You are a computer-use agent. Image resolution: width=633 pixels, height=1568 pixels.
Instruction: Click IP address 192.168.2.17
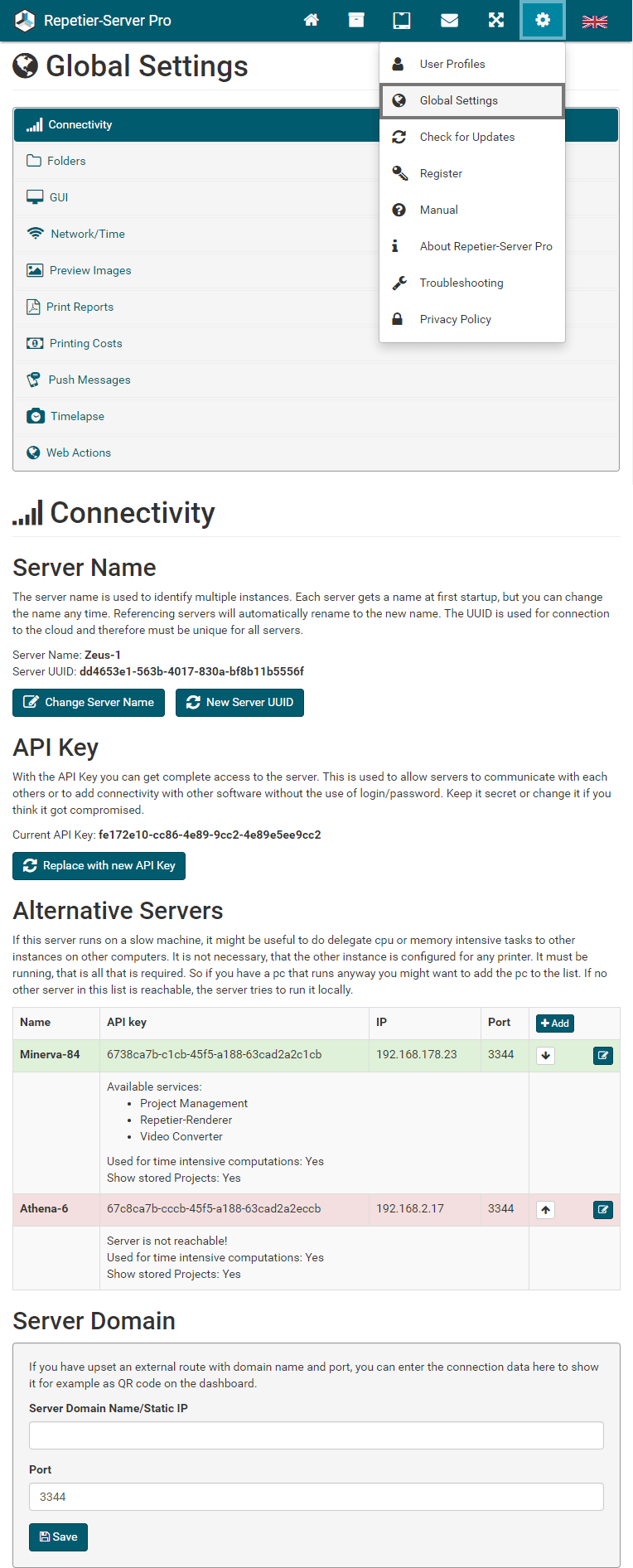tap(410, 1208)
